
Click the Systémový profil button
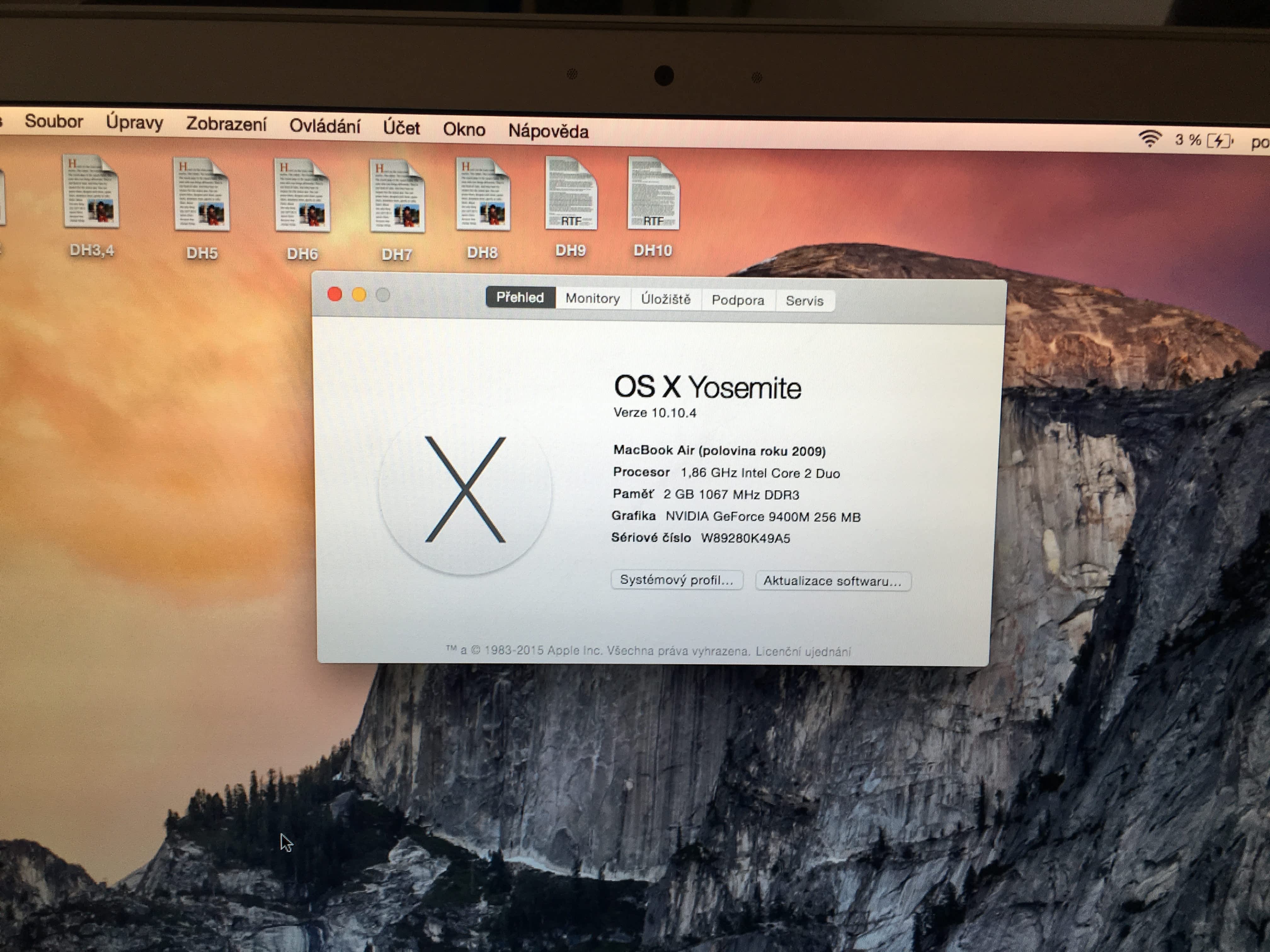point(676,580)
